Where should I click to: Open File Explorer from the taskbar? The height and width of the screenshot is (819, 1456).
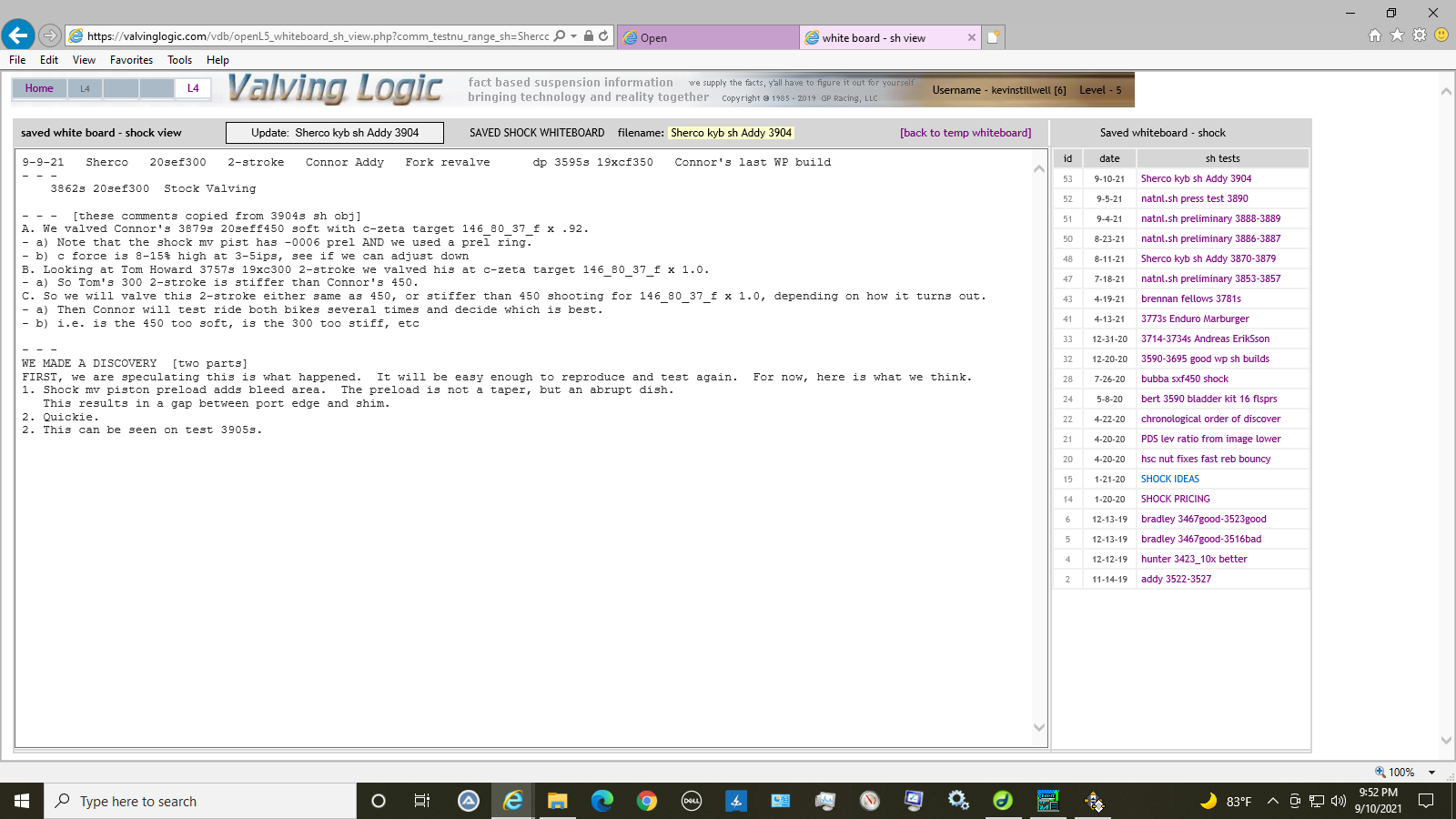[x=557, y=801]
